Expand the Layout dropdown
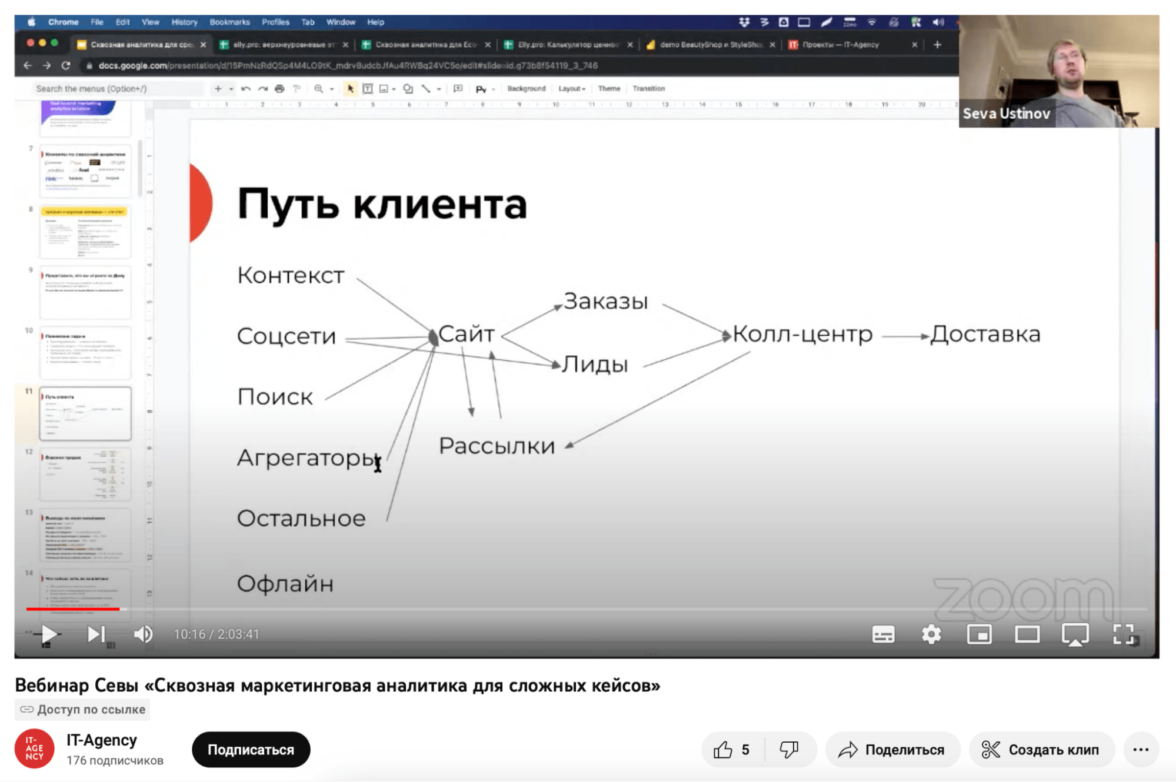Viewport: 1176px width, 782px height. pos(572,88)
